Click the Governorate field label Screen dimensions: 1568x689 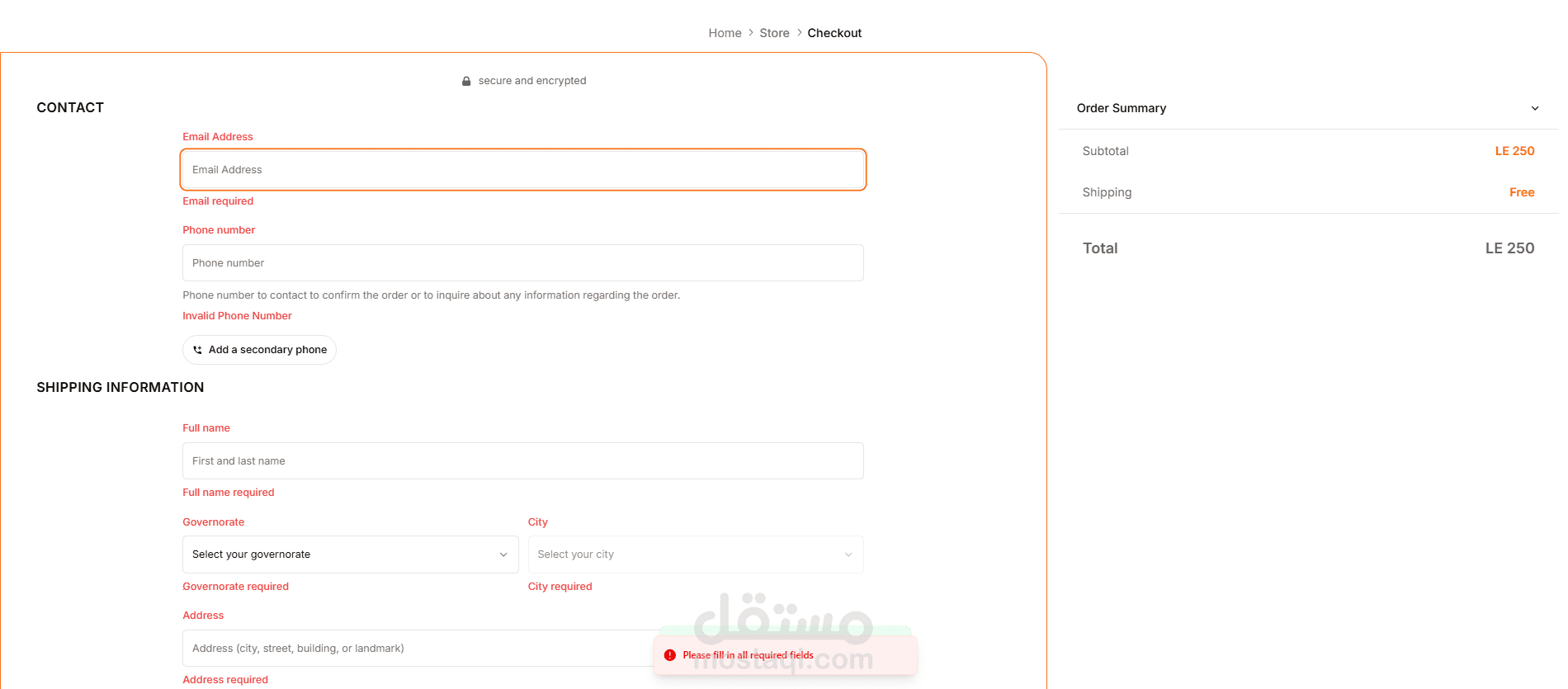tap(213, 522)
